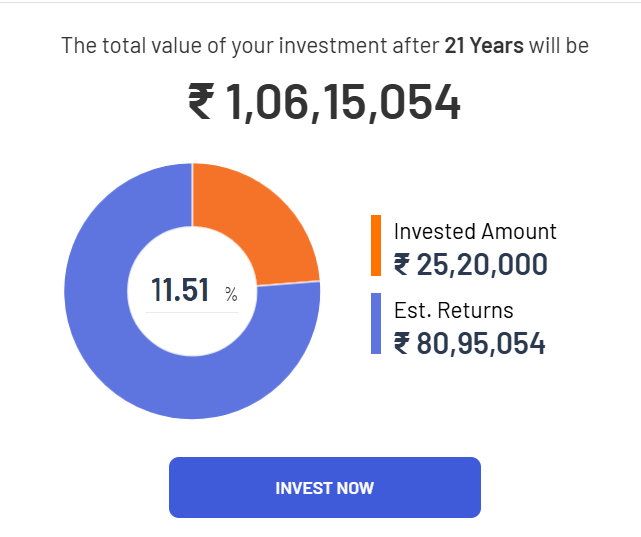The height and width of the screenshot is (537, 641).
Task: Click the rupee symbol before 25,20,000
Action: tap(402, 265)
